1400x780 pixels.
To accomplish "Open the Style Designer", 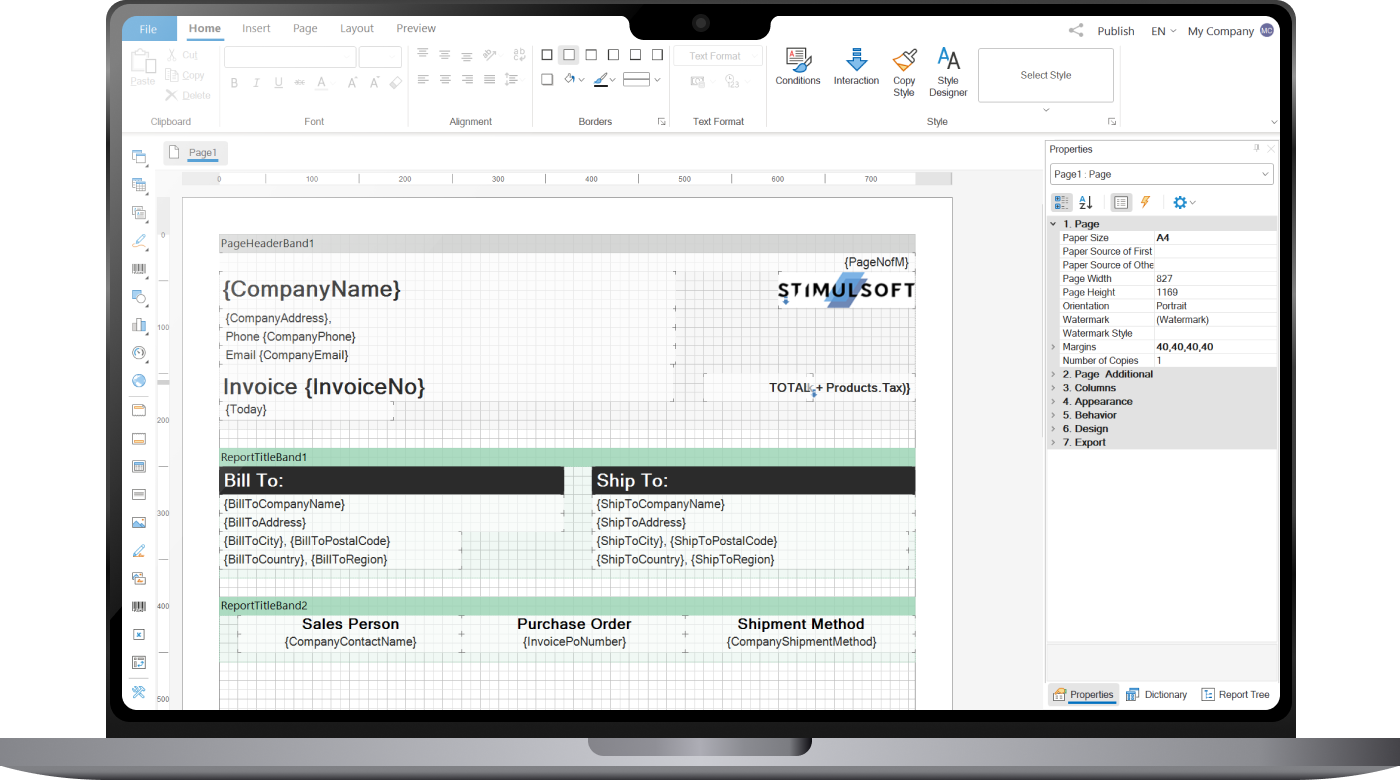I will 948,71.
